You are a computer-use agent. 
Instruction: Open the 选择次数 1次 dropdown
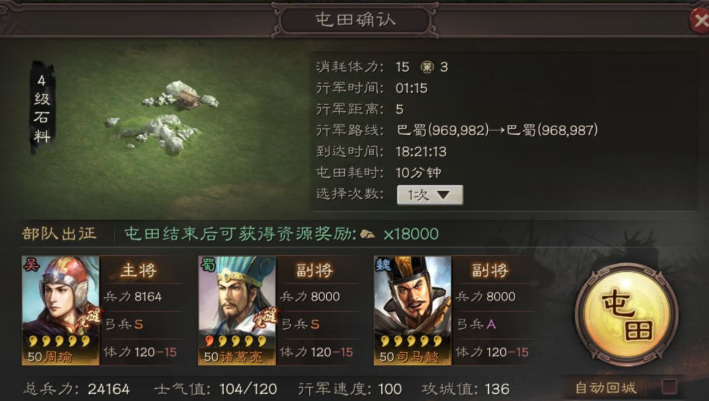pyautogui.click(x=430, y=195)
